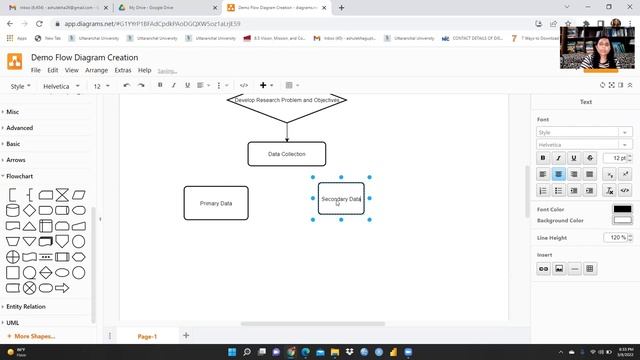Open the Helvetica font dropdown in toolbar
640x360 pixels.
pos(61,86)
